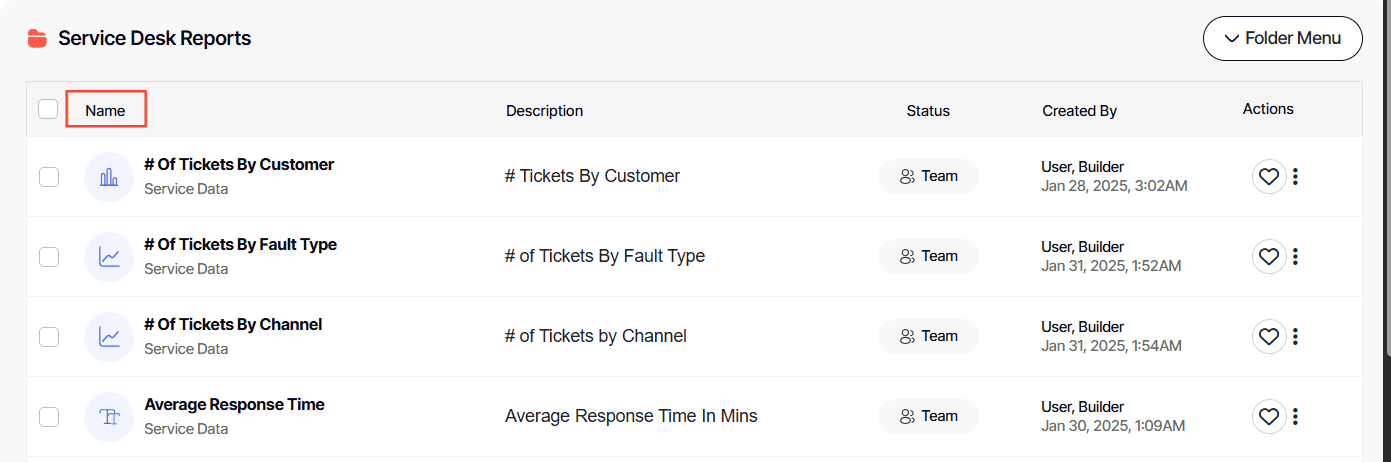Expand the Folder Menu dropdown

(1282, 39)
